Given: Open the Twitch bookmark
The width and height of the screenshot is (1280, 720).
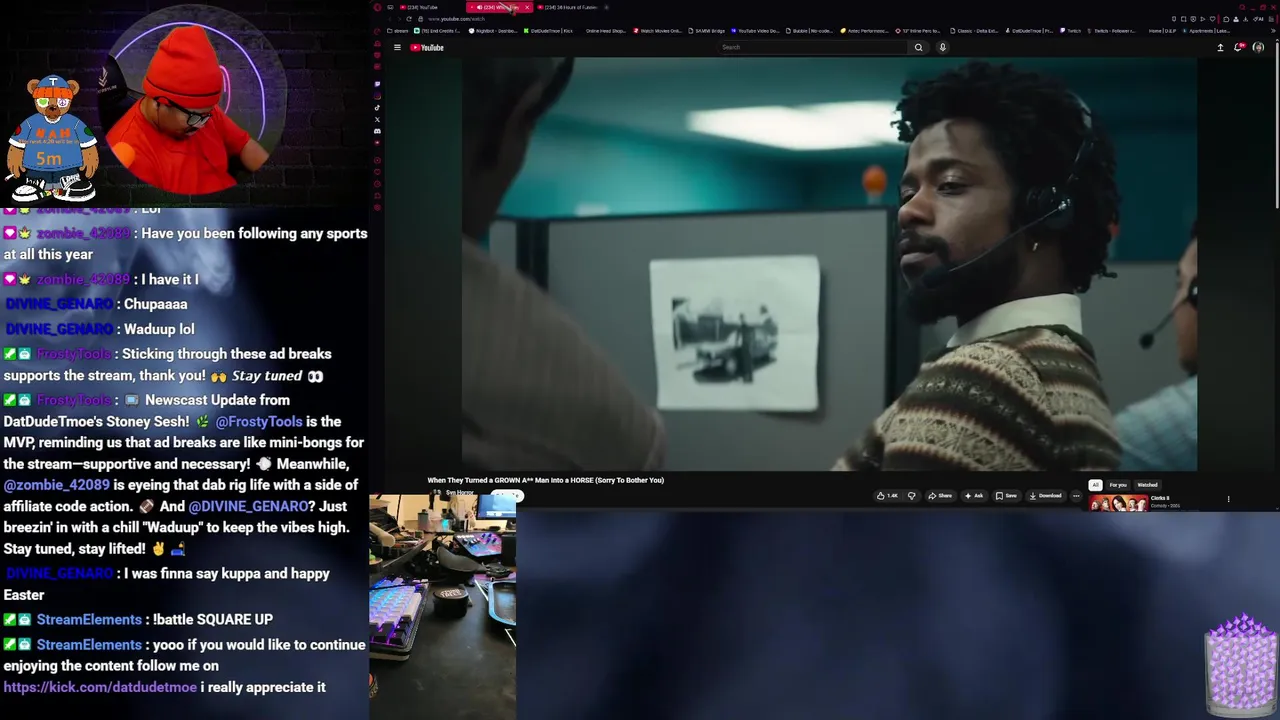Looking at the screenshot, I should pyautogui.click(x=1071, y=31).
